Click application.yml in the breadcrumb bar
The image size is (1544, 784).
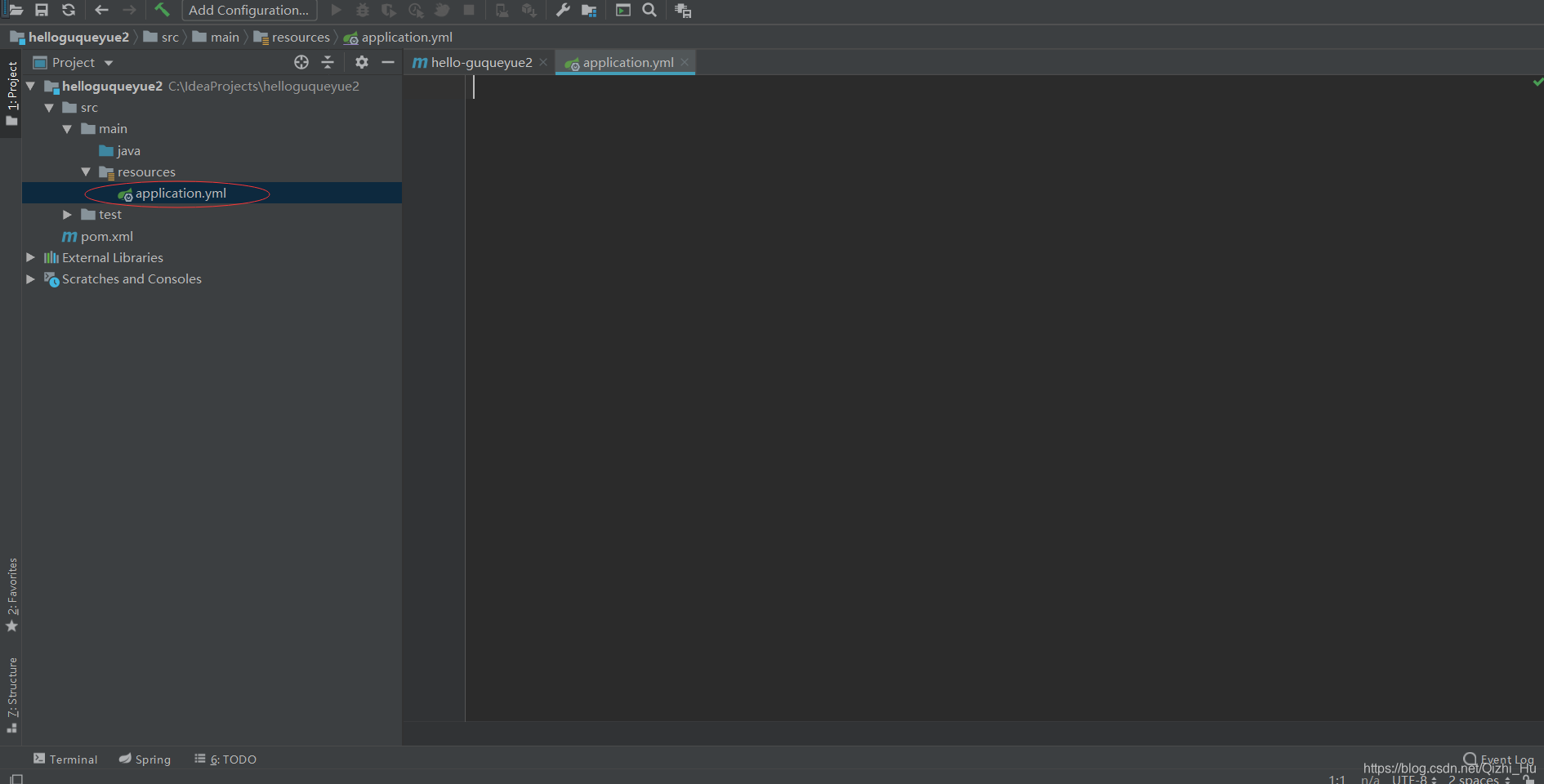point(407,38)
